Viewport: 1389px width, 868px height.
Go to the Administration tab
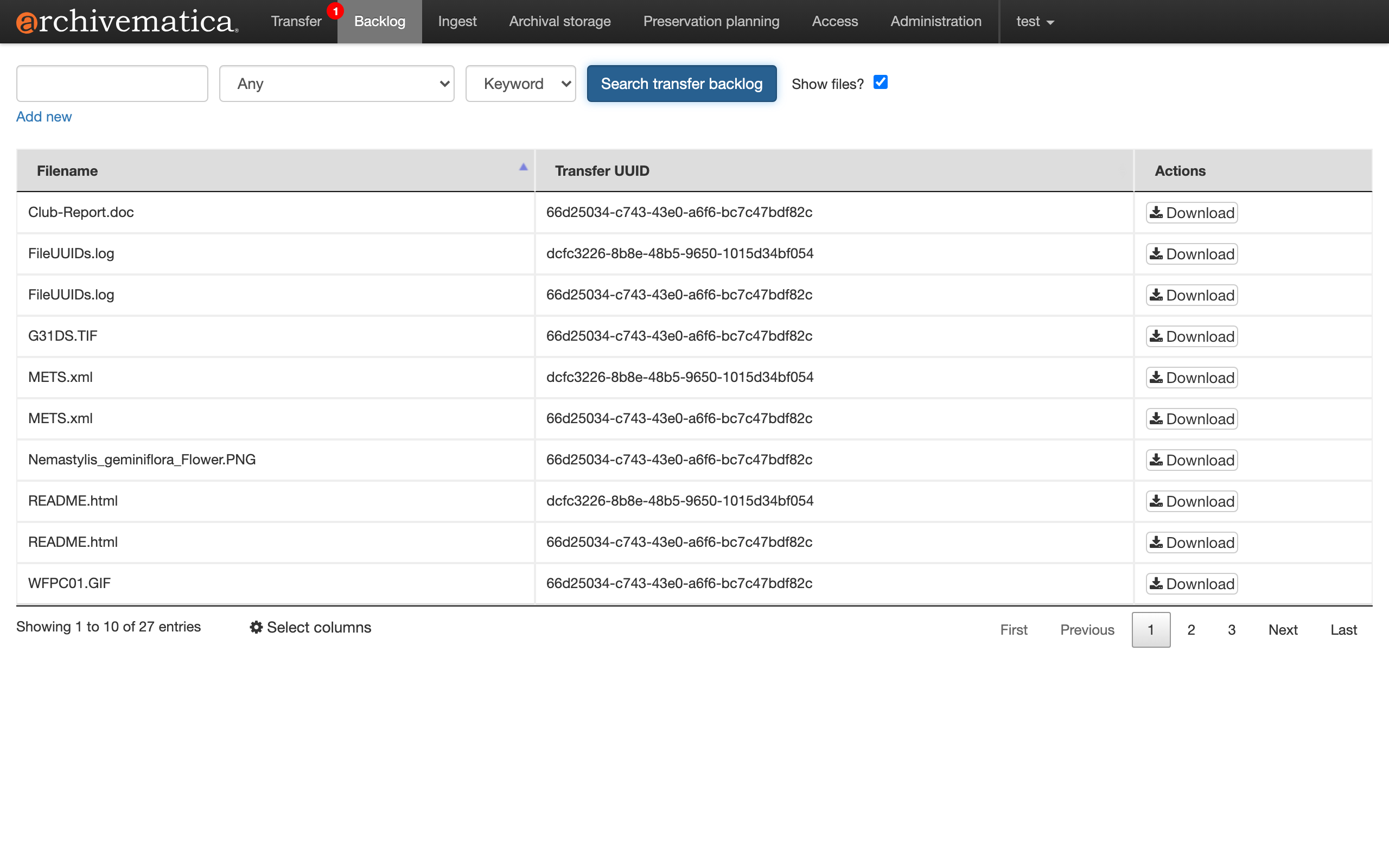point(935,21)
